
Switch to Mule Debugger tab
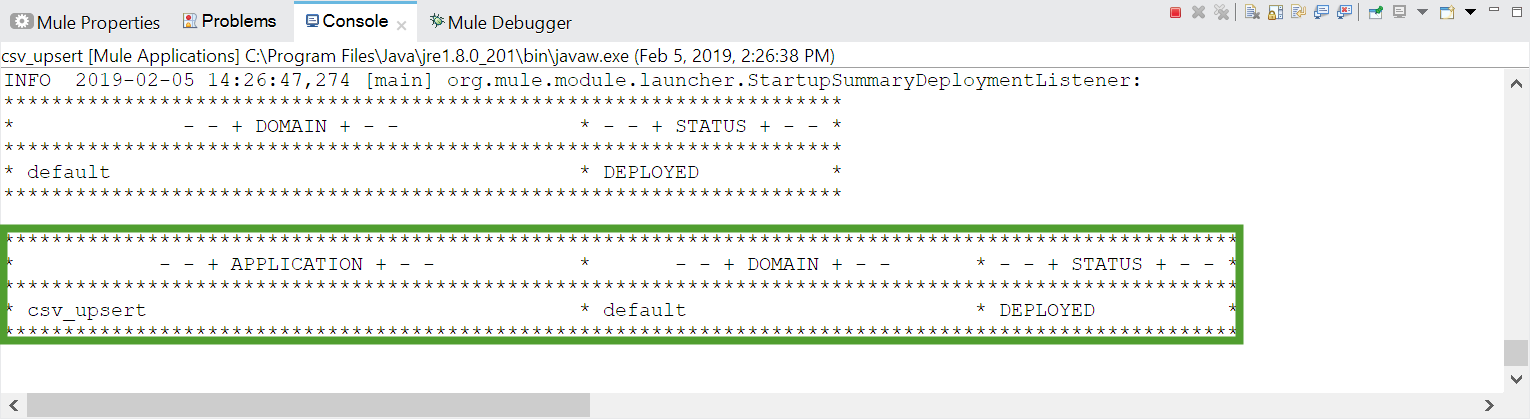(500, 22)
